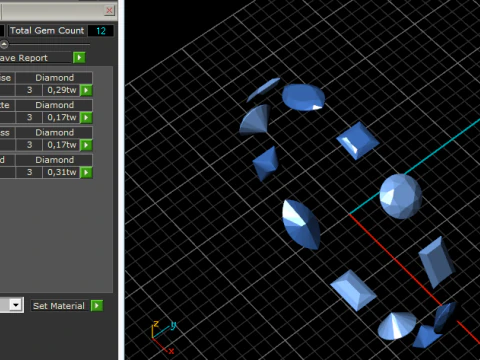Select the large marquise gem in viewport

(301, 224)
